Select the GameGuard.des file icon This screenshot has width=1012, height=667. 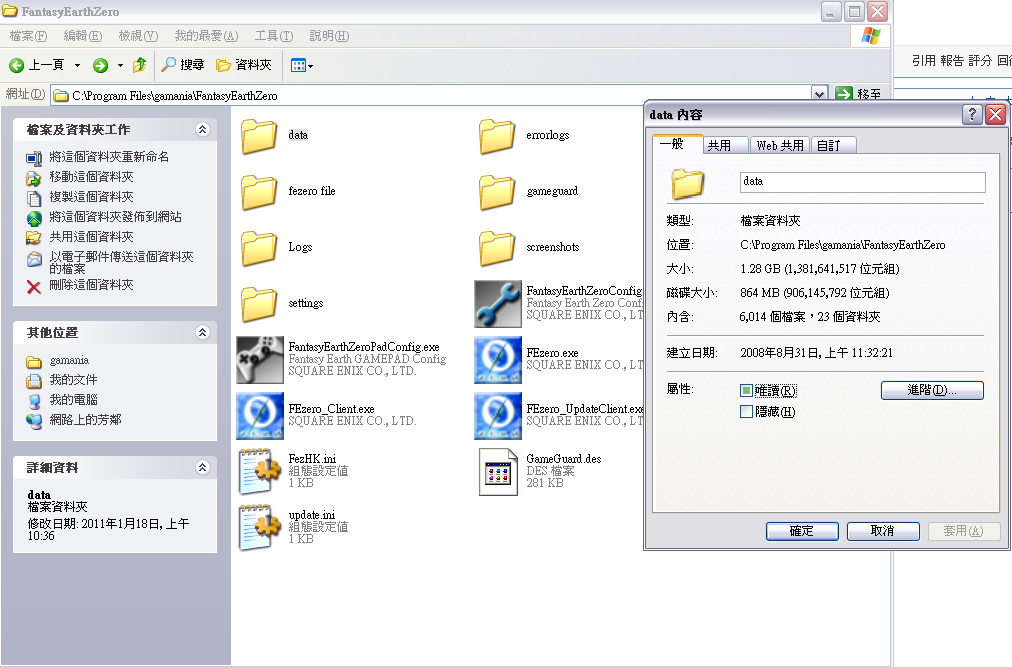point(498,472)
